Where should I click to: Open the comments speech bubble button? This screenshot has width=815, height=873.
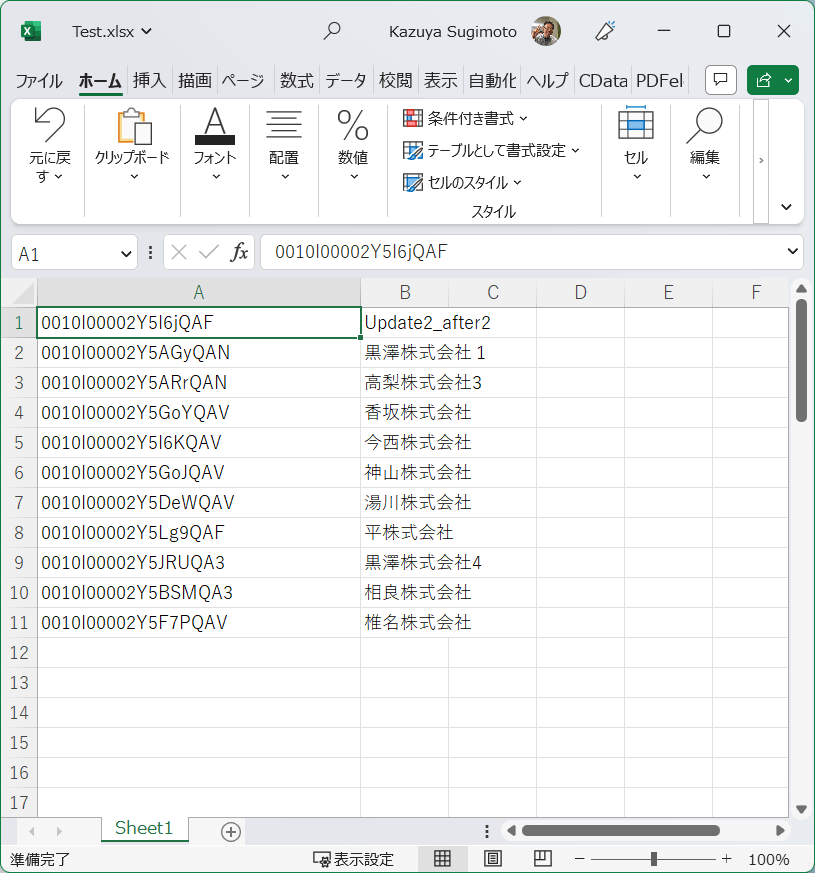click(x=720, y=80)
